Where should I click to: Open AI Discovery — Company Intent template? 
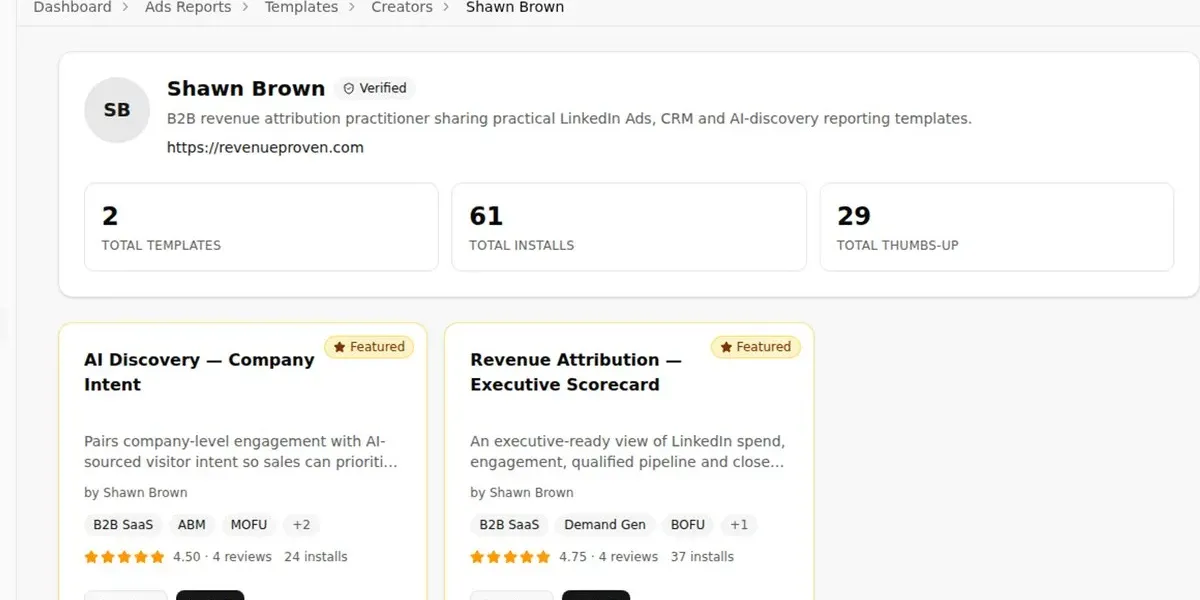point(199,372)
